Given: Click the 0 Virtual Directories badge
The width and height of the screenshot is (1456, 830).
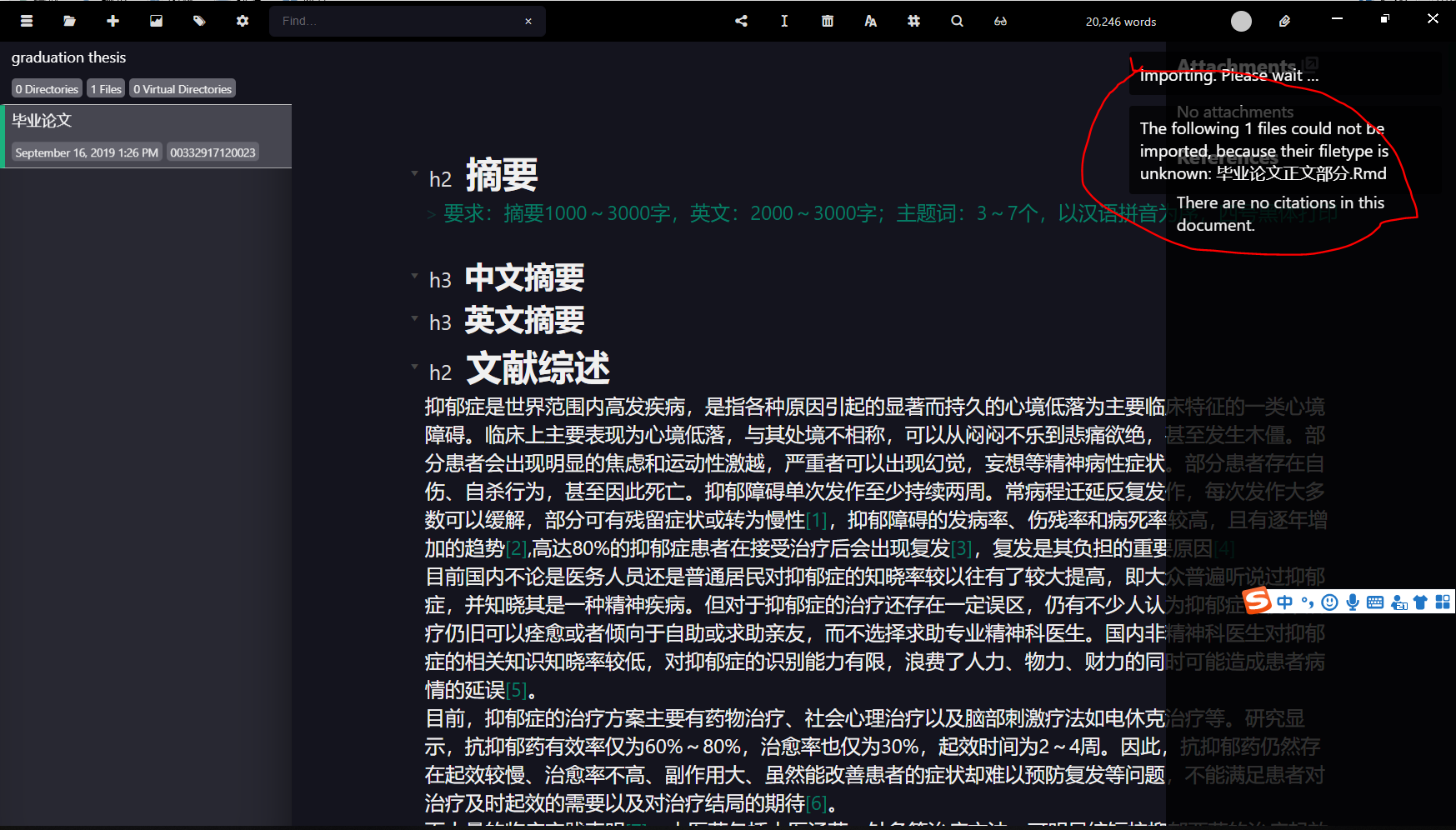Looking at the screenshot, I should tap(183, 88).
